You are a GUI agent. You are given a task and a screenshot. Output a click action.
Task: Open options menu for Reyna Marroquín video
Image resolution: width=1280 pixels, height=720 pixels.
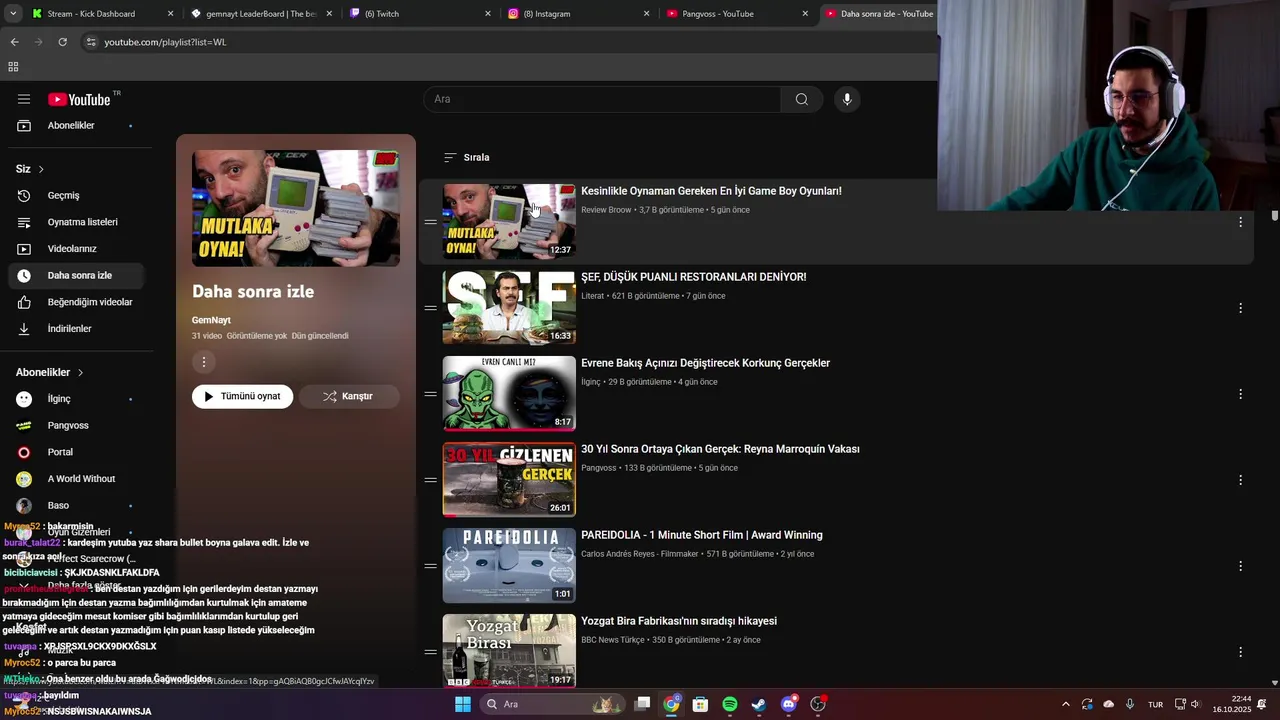coord(1240,480)
